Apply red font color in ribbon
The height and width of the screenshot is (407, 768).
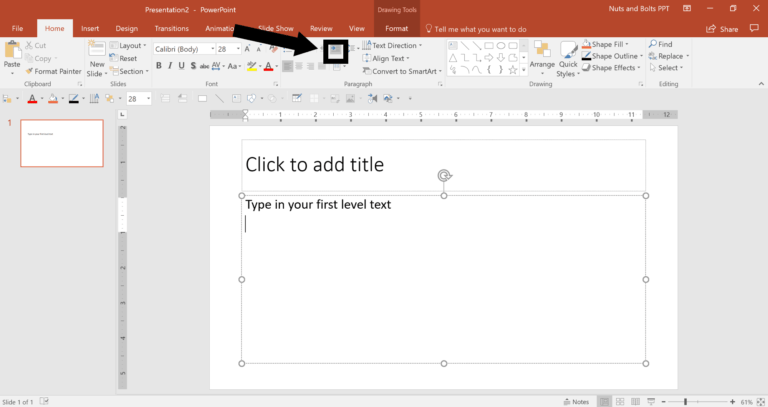coord(268,66)
